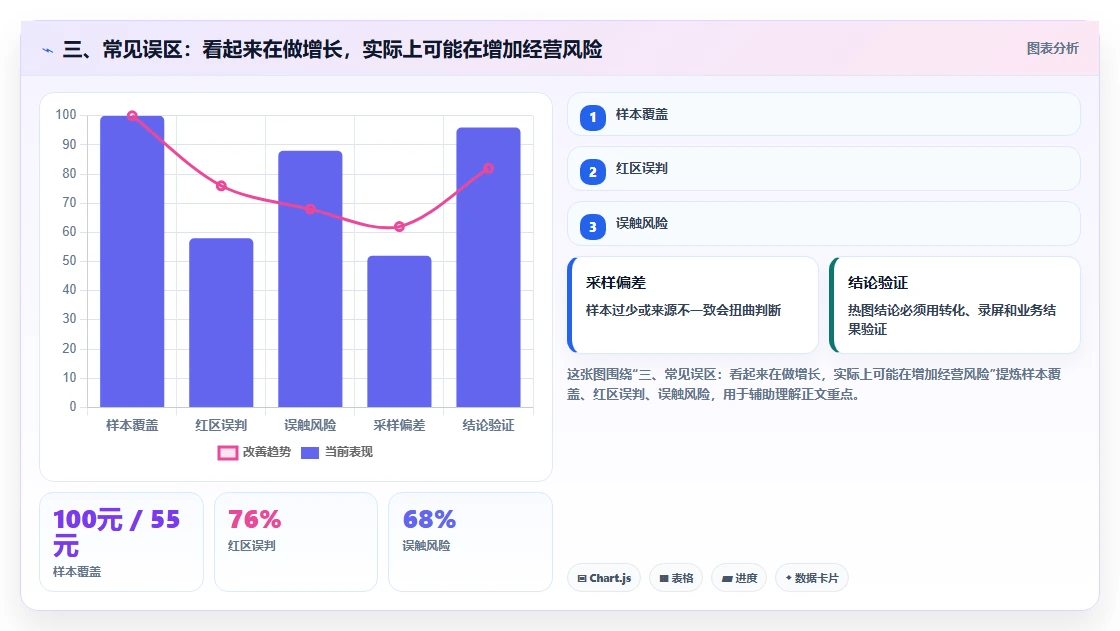The image size is (1120, 631).
Task: Click the trend line point above 红区误判
Action: [221, 186]
